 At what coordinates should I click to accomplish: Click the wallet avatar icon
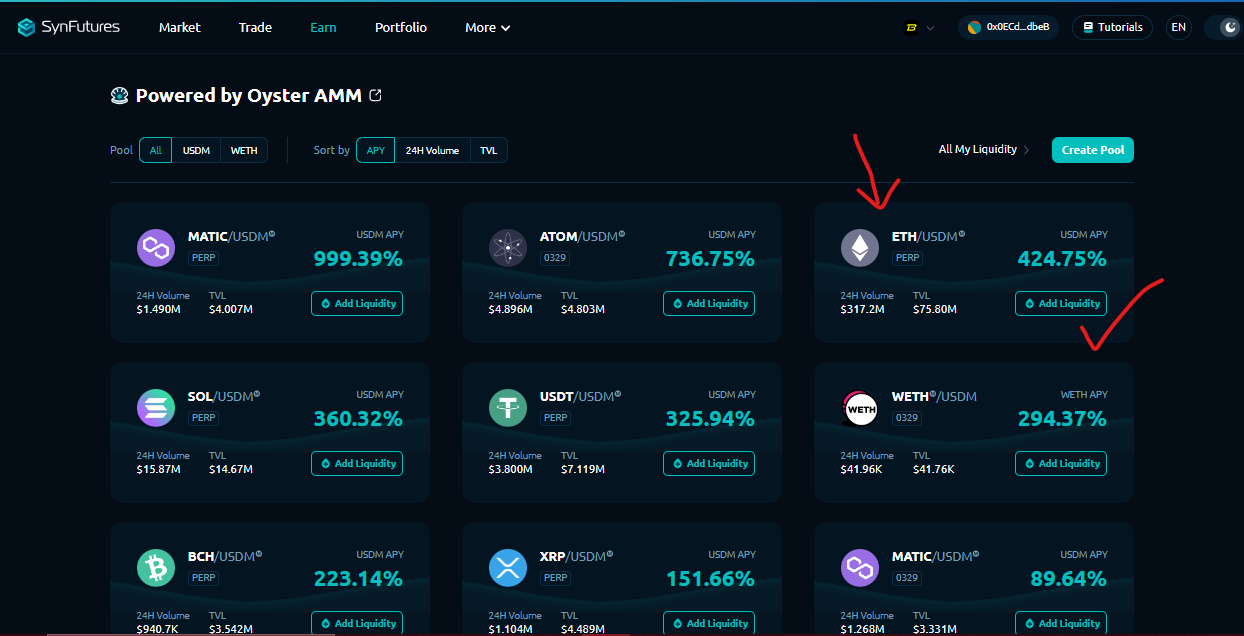[975, 27]
